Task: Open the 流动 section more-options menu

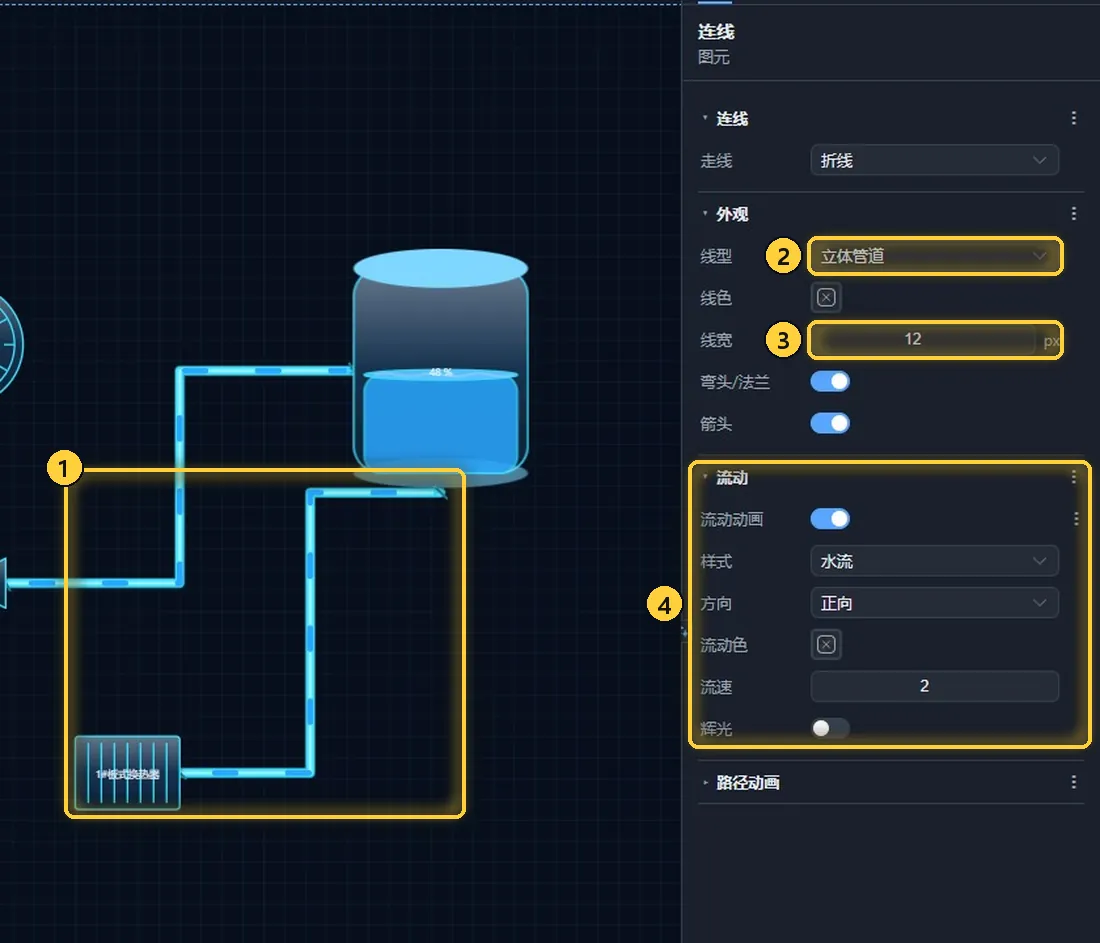Action: tap(1073, 477)
